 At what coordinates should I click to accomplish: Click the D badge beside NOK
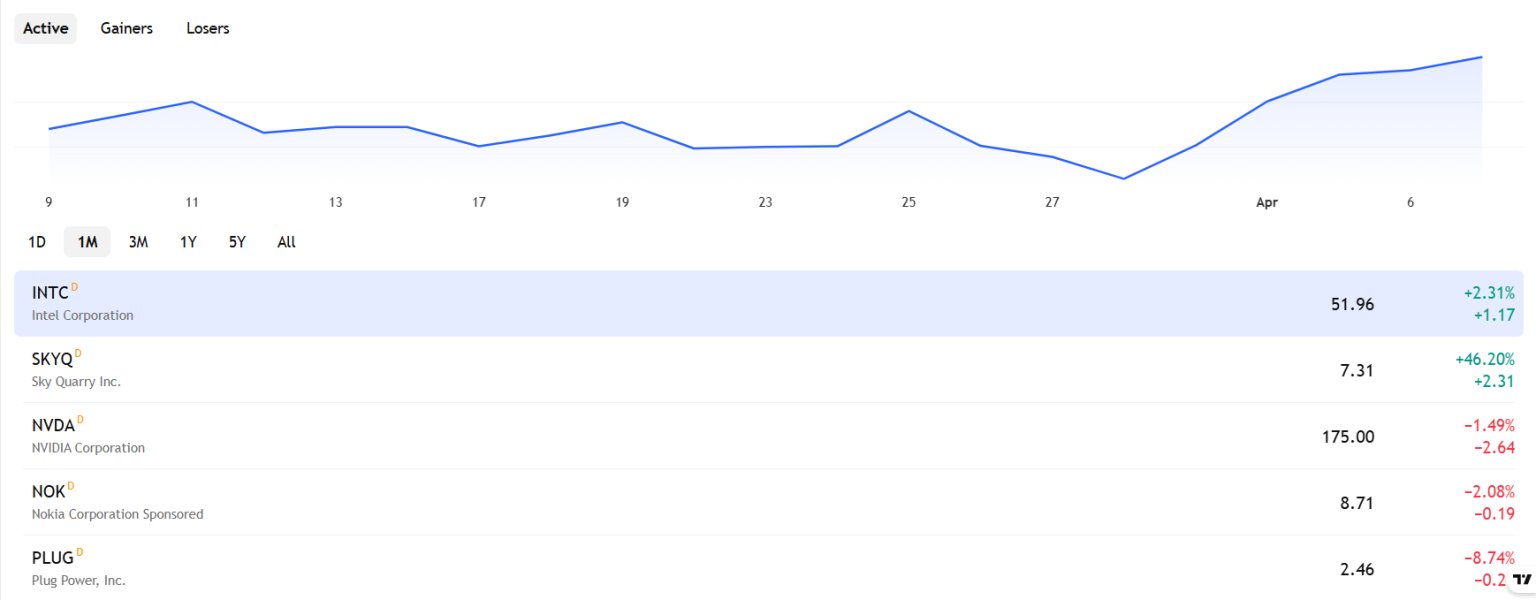(71, 485)
